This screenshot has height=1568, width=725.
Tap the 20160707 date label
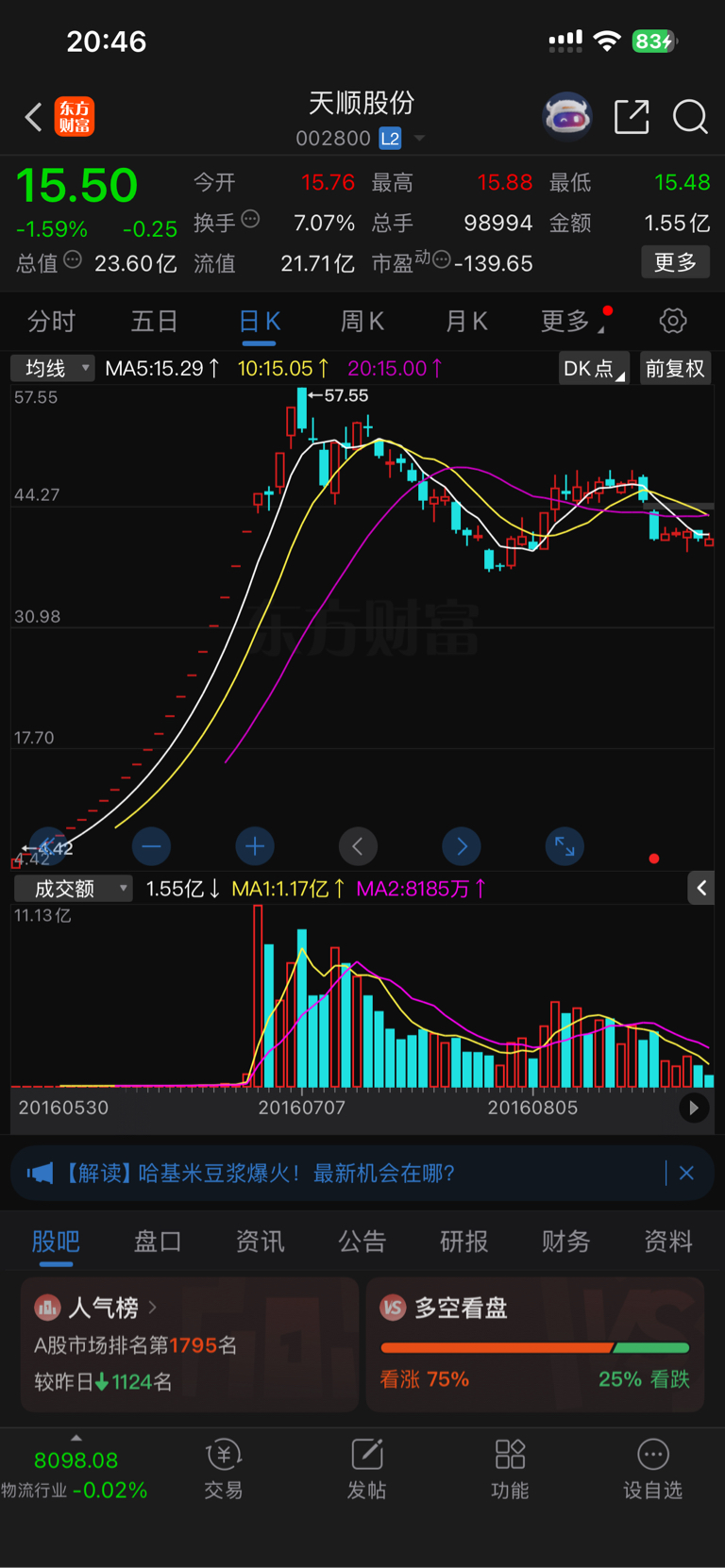302,1108
